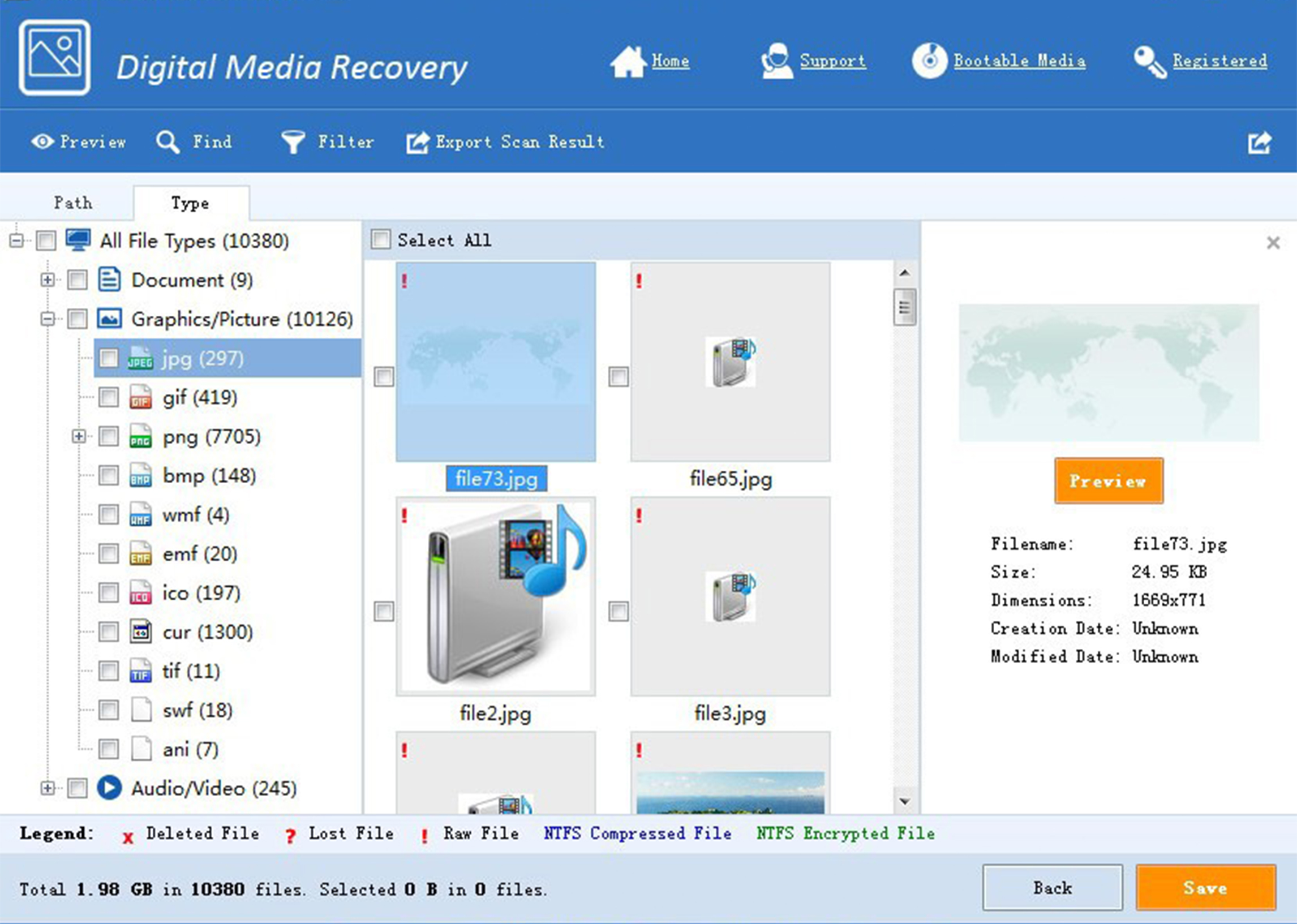
Task: Click the Registered key icon
Action: (1150, 62)
